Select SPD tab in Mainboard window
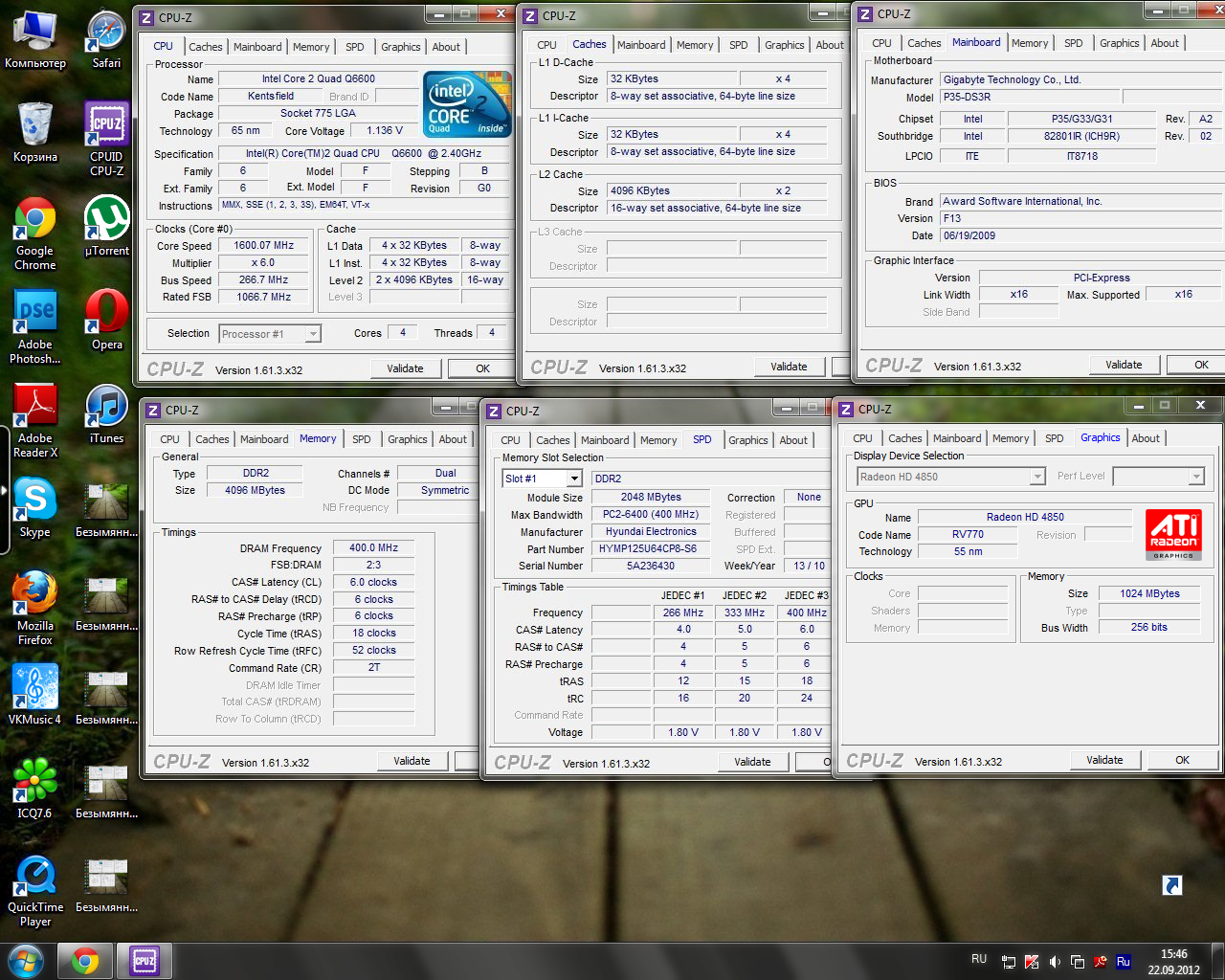 pos(1074,43)
